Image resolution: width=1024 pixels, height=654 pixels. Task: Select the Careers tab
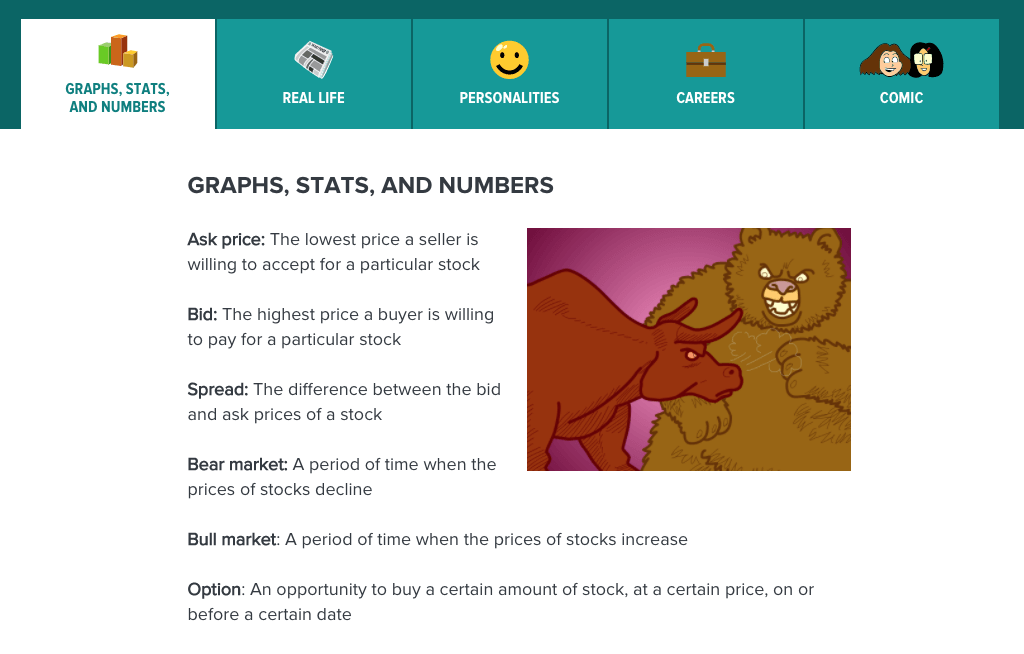point(705,98)
